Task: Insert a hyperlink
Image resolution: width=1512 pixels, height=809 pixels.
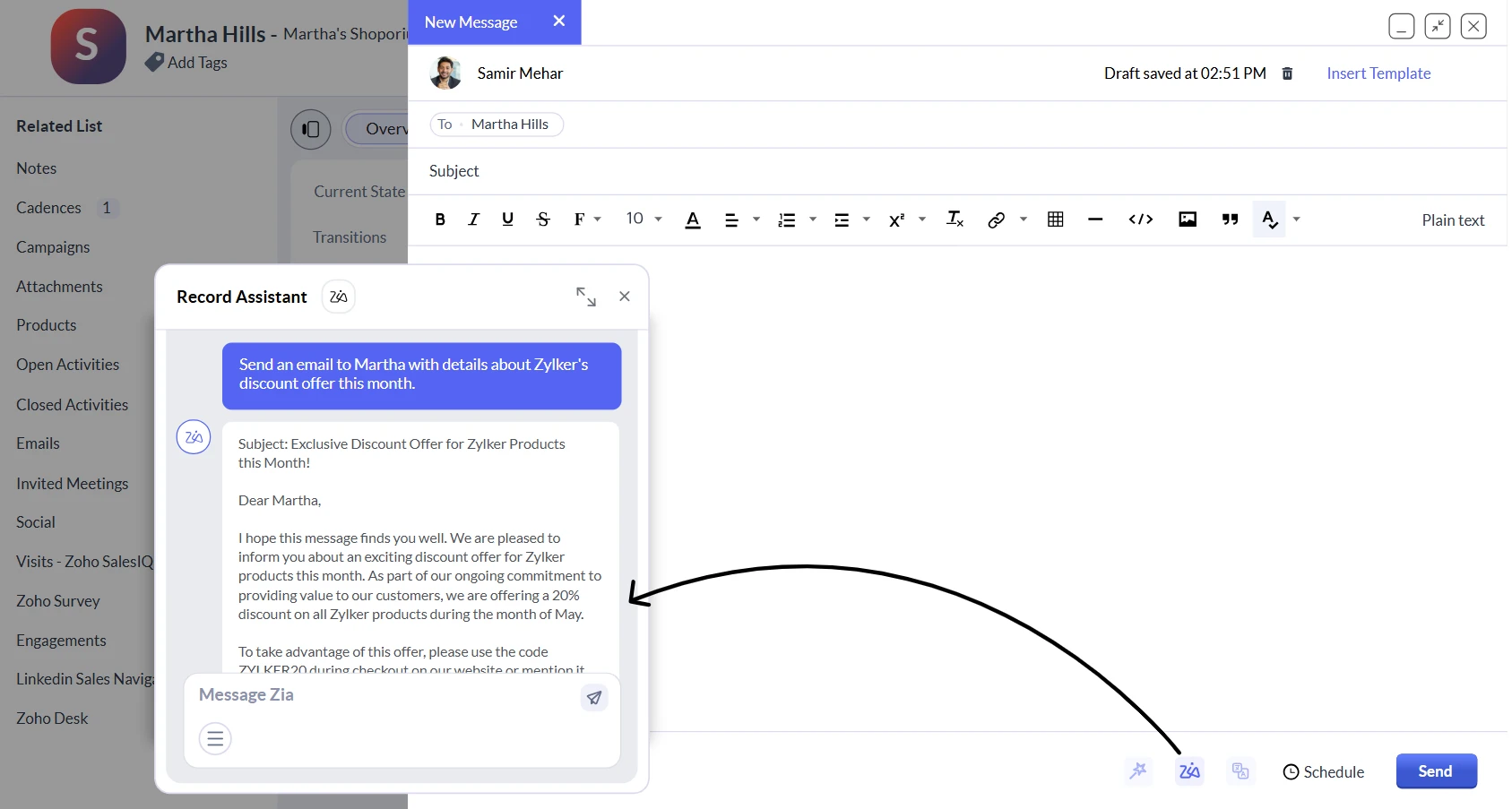Action: pyautogui.click(x=996, y=219)
